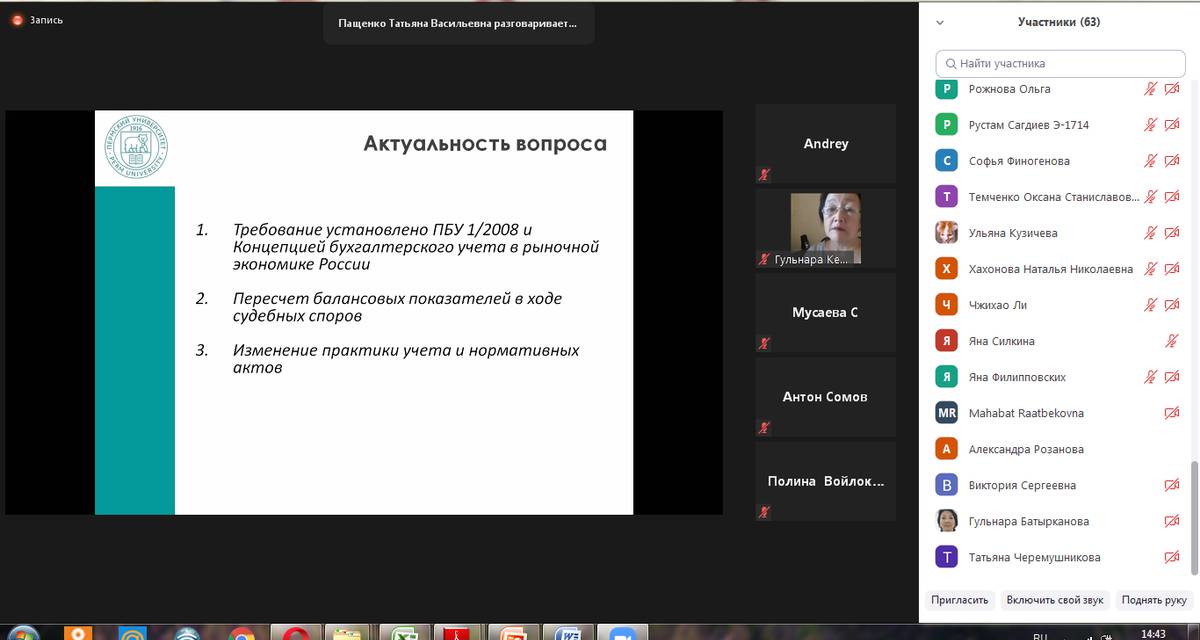Image resolution: width=1200 pixels, height=640 pixels.
Task: Click the red recording indicator icon
Action: 16,20
